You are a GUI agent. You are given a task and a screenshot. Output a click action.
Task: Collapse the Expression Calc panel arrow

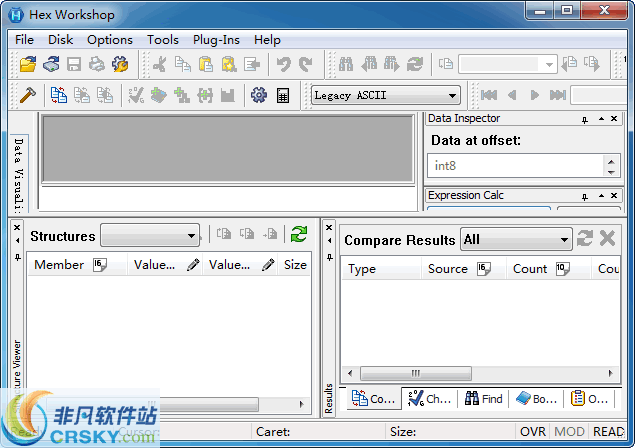[601, 196]
